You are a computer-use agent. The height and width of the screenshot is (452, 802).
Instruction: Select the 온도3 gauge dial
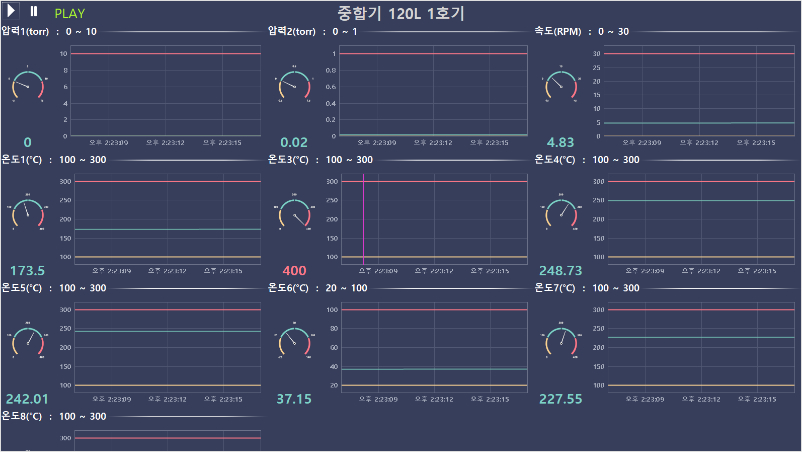(294, 213)
